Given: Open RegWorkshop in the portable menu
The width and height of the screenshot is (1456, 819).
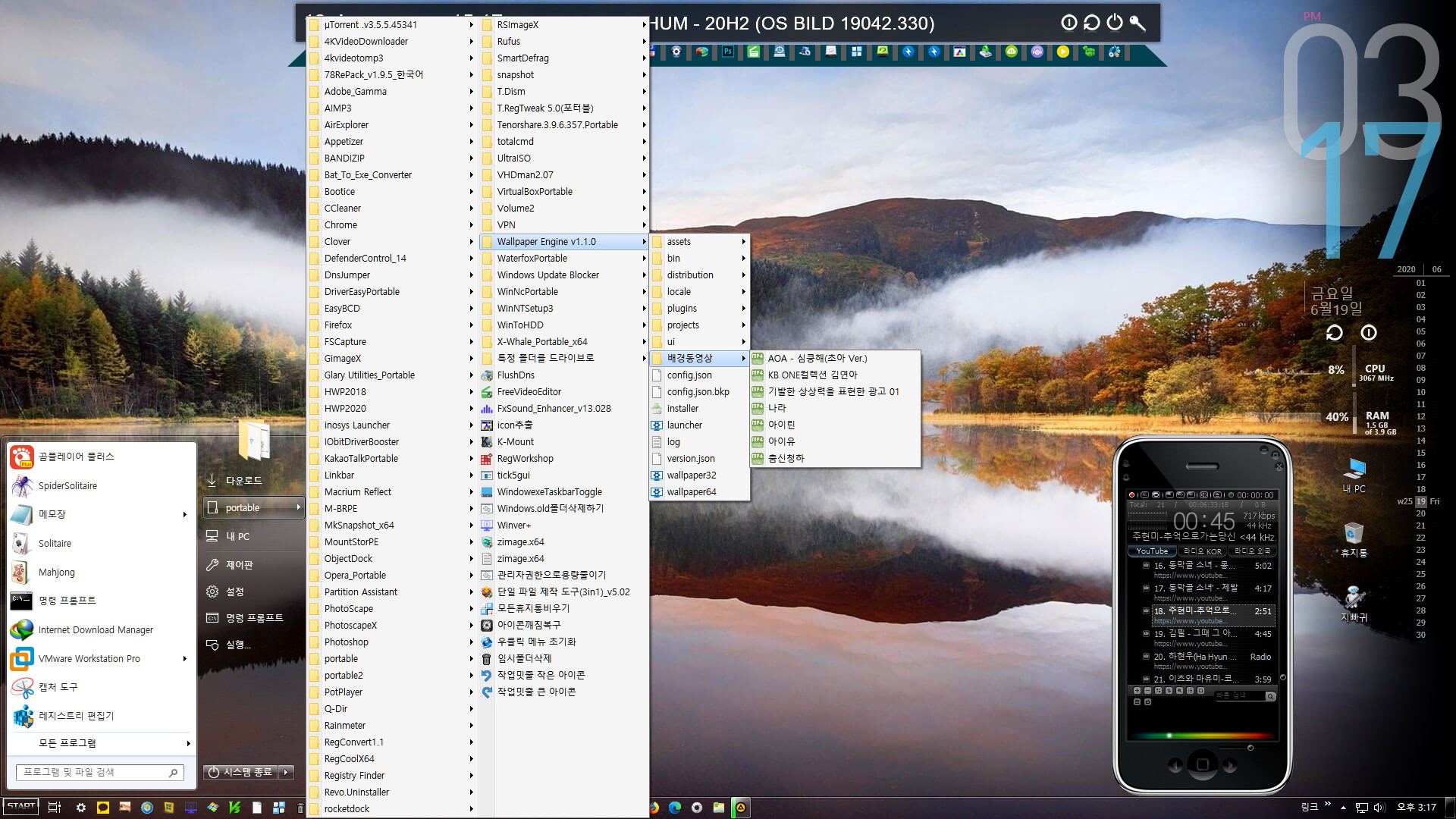Looking at the screenshot, I should [x=525, y=459].
